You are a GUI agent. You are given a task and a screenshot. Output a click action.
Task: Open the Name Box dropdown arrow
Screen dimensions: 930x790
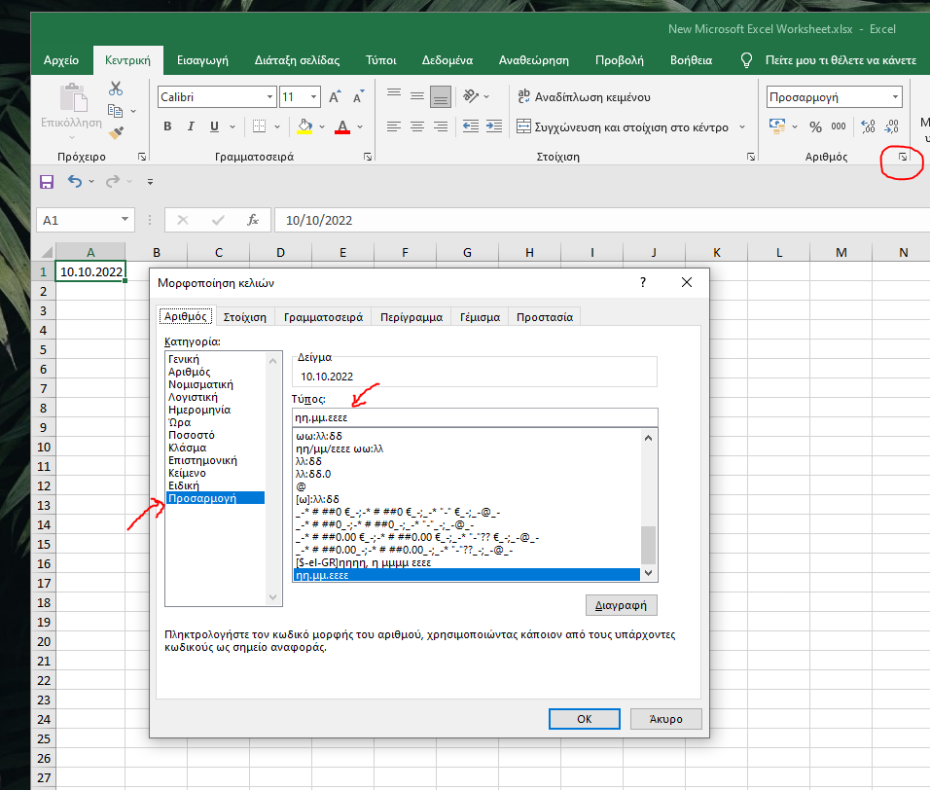click(125, 220)
